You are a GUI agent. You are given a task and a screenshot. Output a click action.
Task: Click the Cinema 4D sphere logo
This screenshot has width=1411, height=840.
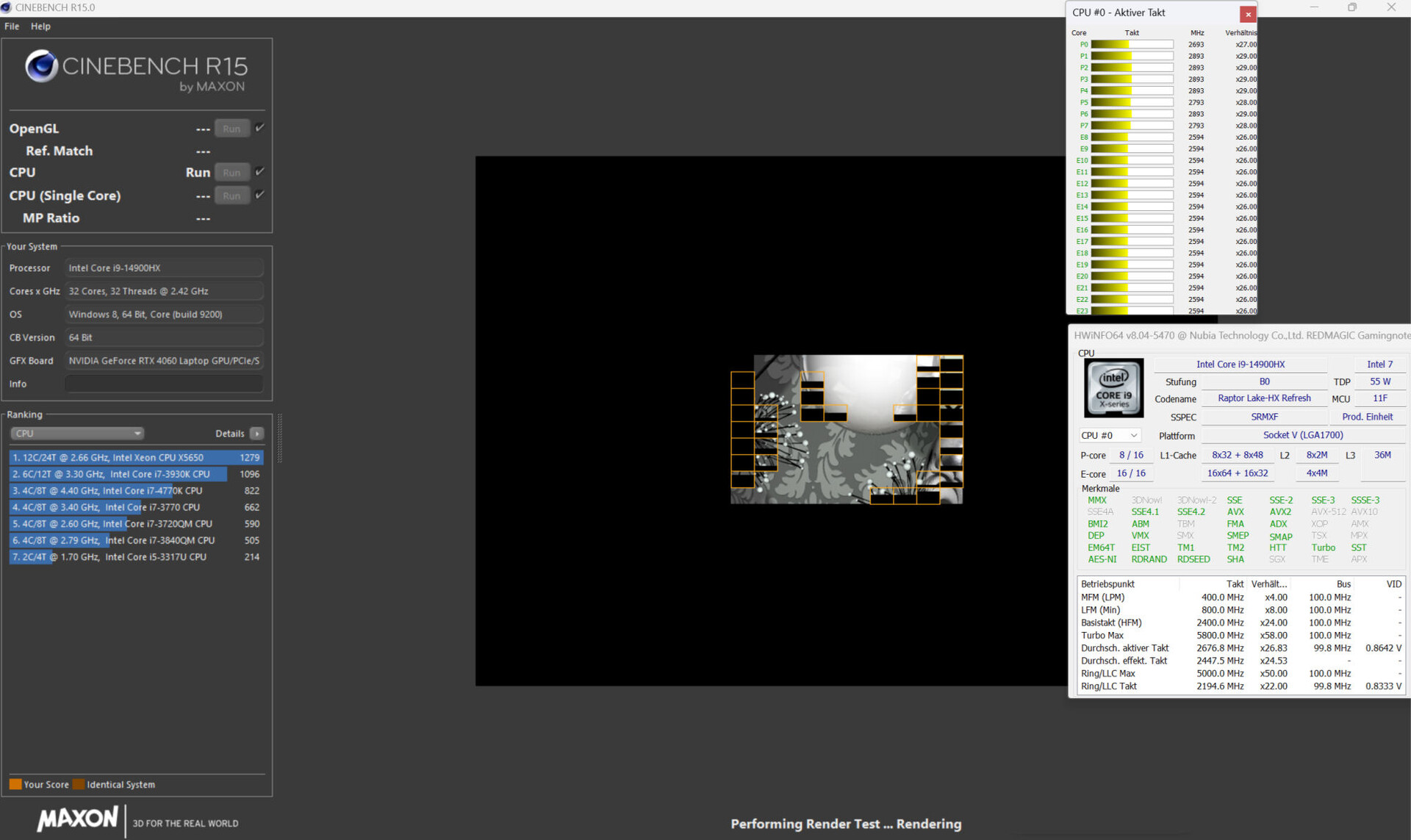coord(41,67)
